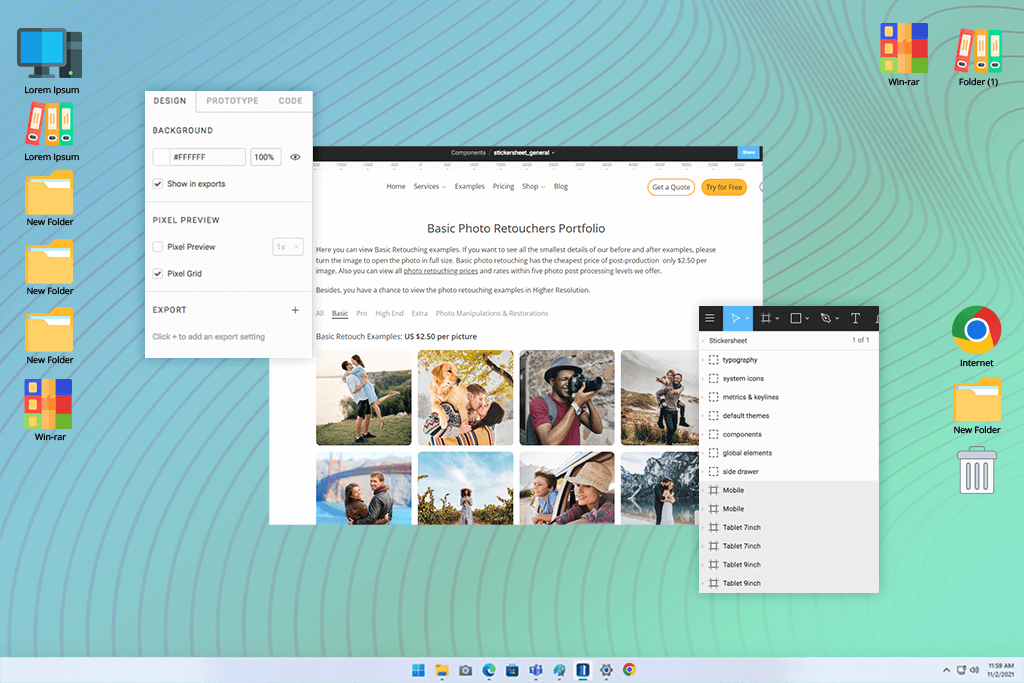Viewport: 1024px width, 683px height.
Task: Launch Microsoft Edge from the taskbar
Action: tap(489, 670)
